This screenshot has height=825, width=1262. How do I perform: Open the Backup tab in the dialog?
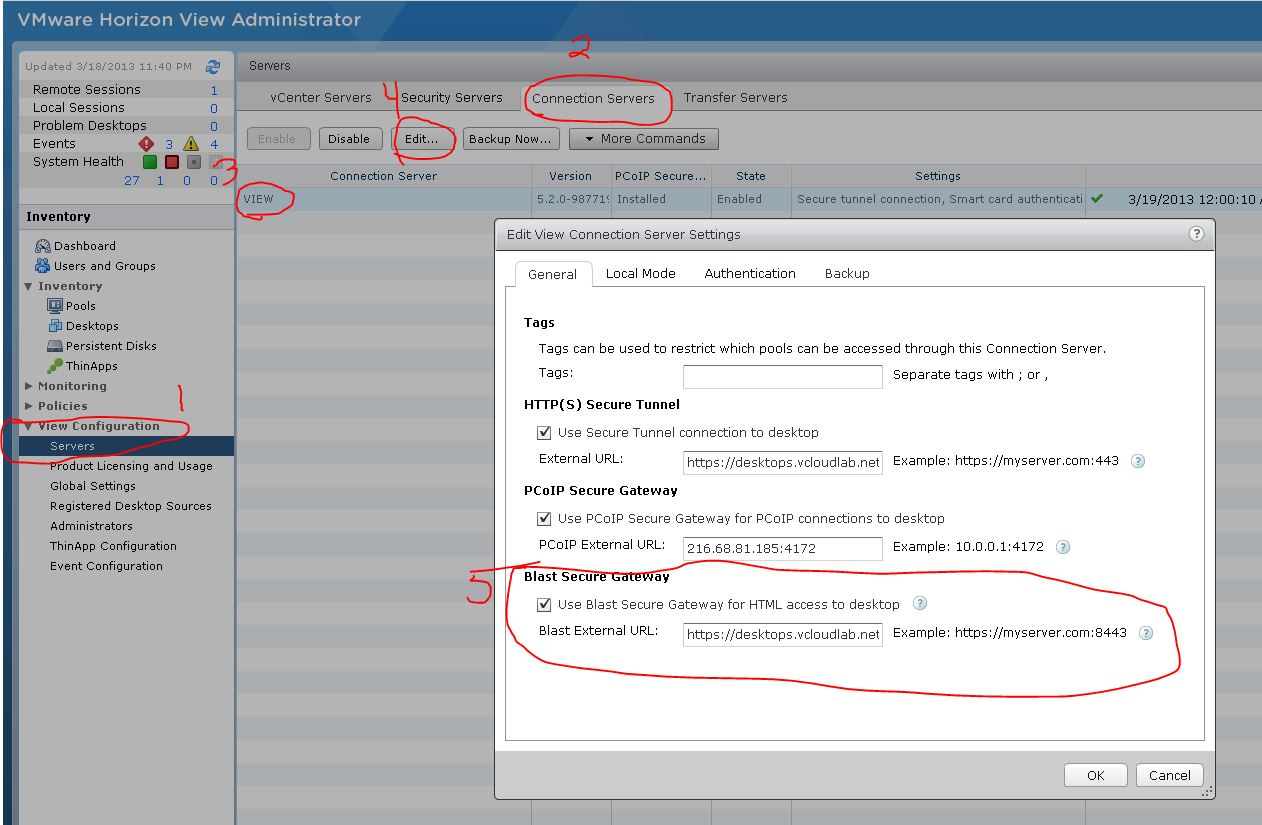tap(847, 274)
